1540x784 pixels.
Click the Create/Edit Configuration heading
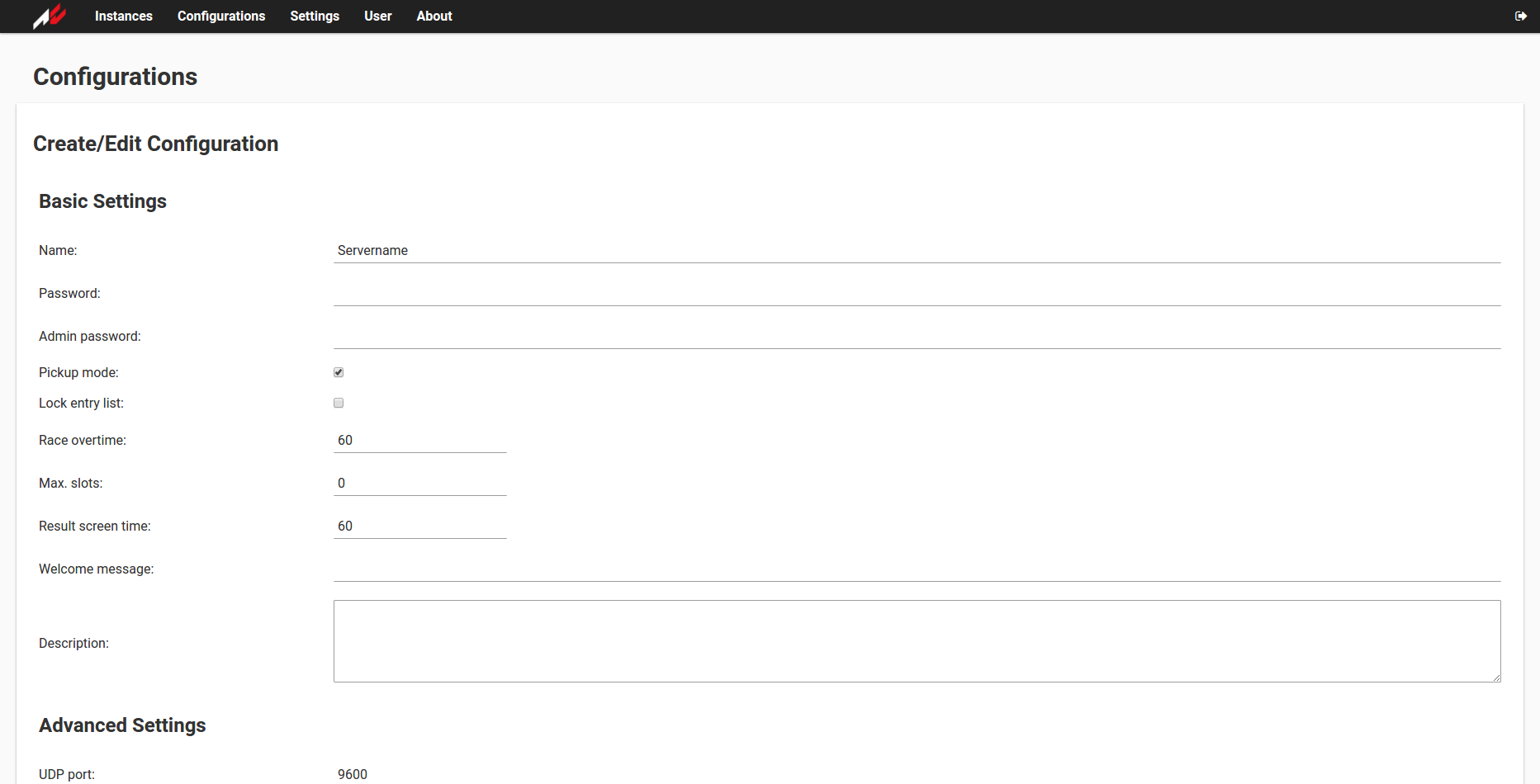pyautogui.click(x=155, y=144)
